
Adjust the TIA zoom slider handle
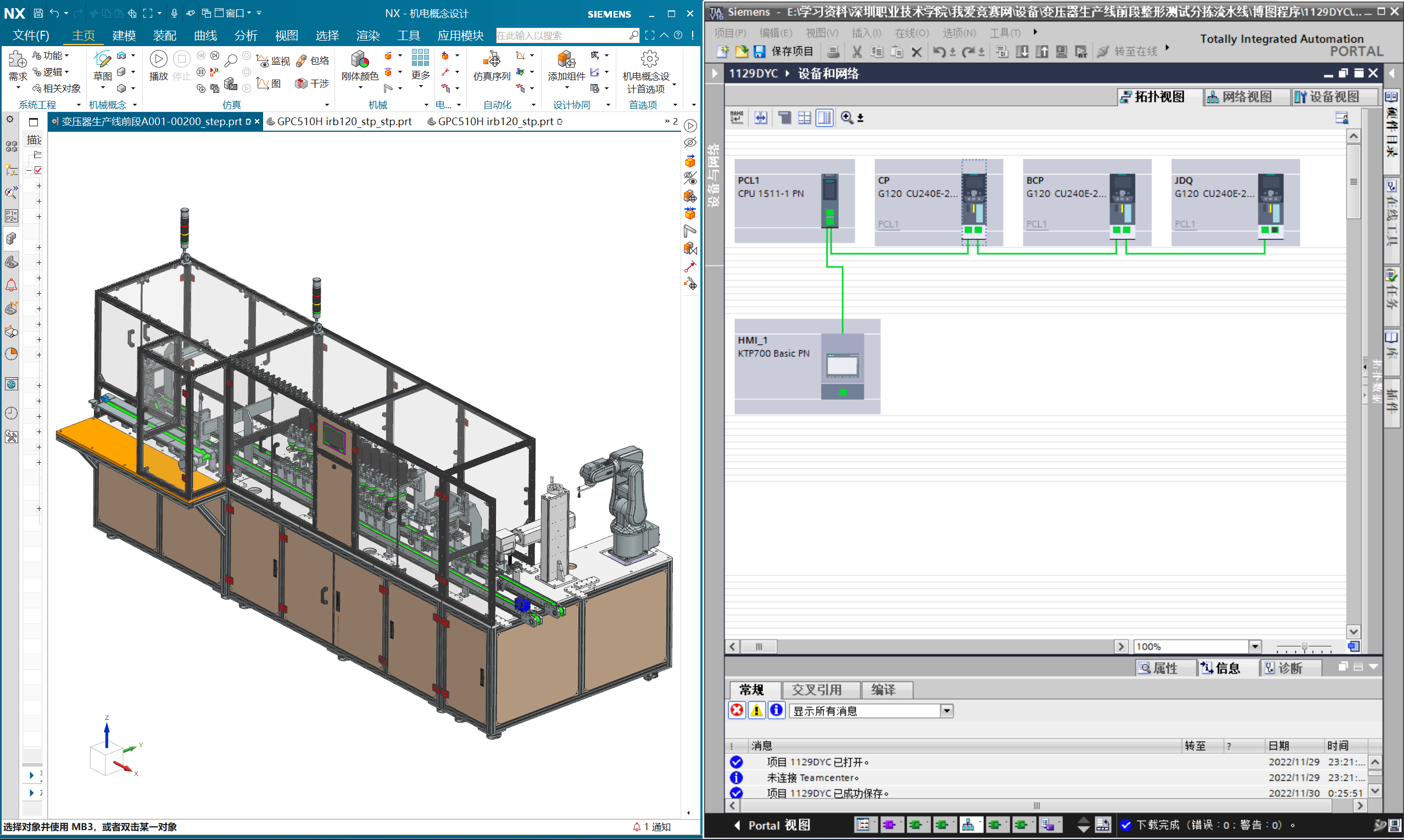[1304, 646]
